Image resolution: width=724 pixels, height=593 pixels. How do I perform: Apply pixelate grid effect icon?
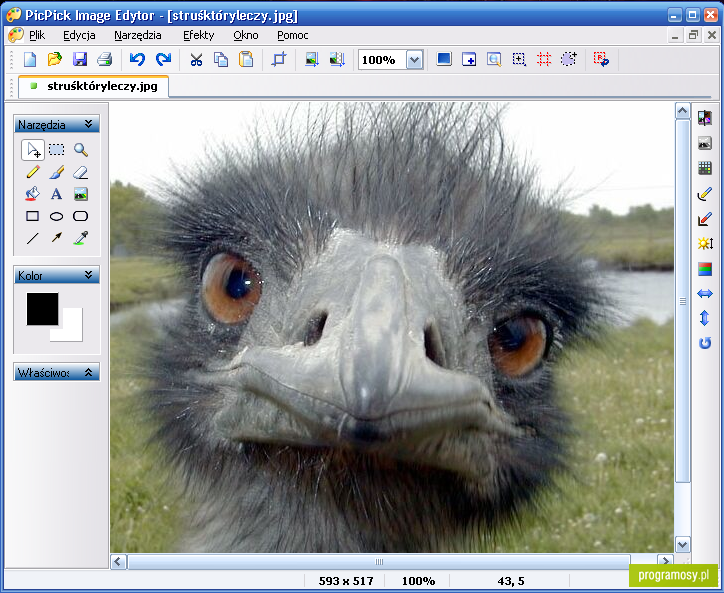(705, 169)
